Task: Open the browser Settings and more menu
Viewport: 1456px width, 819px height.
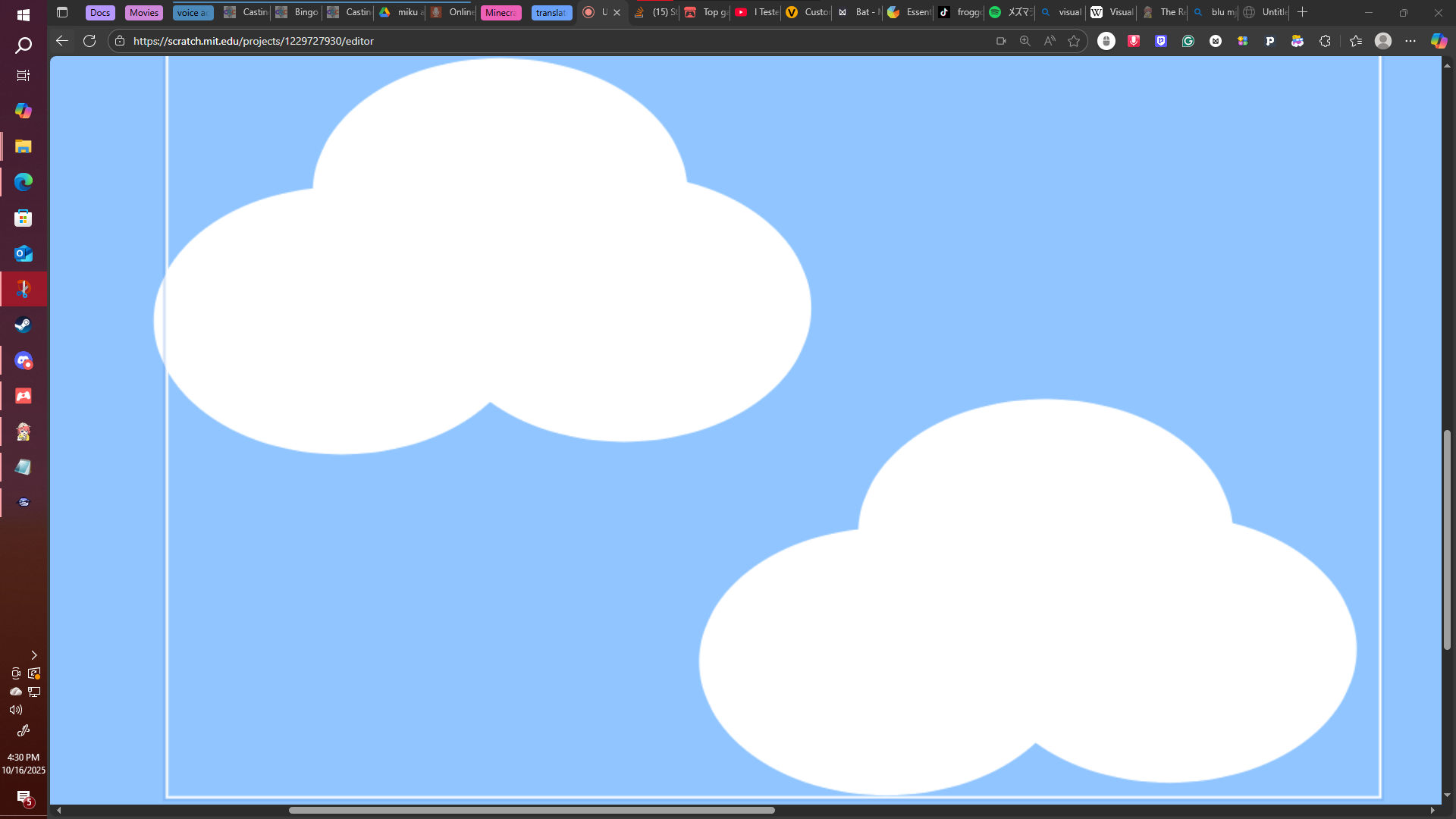Action: click(1410, 41)
